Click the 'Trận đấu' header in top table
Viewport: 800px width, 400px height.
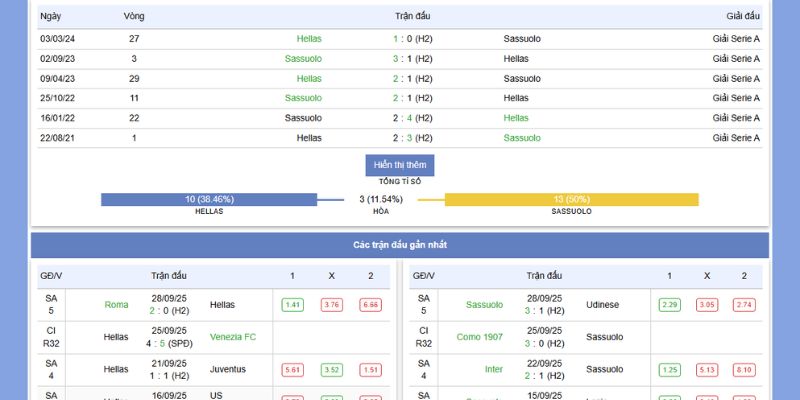point(412,17)
